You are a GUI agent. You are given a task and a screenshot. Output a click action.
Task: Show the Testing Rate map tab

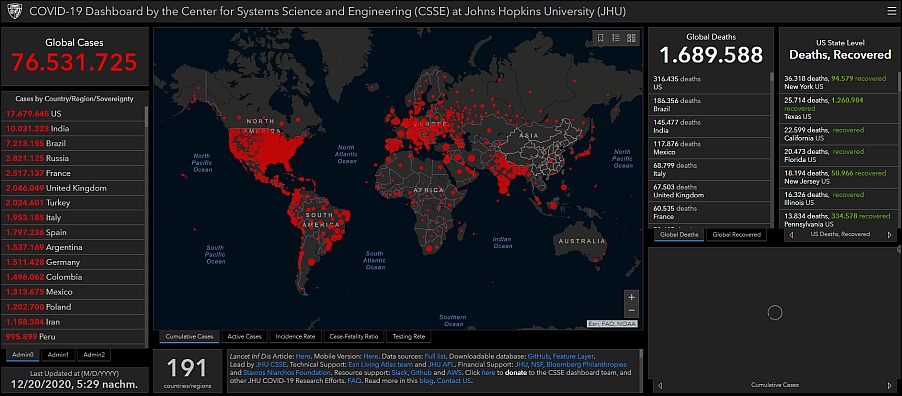[408, 337]
